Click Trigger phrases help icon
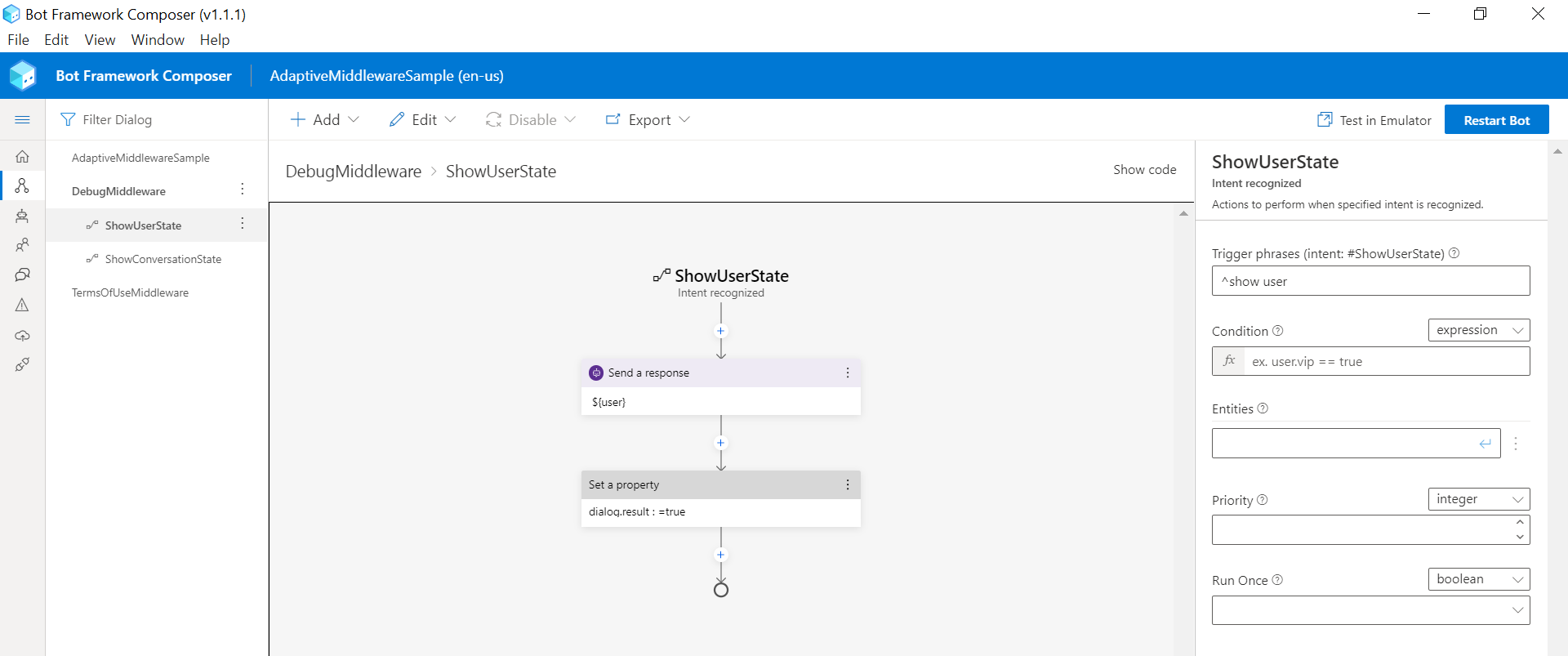 click(x=1454, y=253)
